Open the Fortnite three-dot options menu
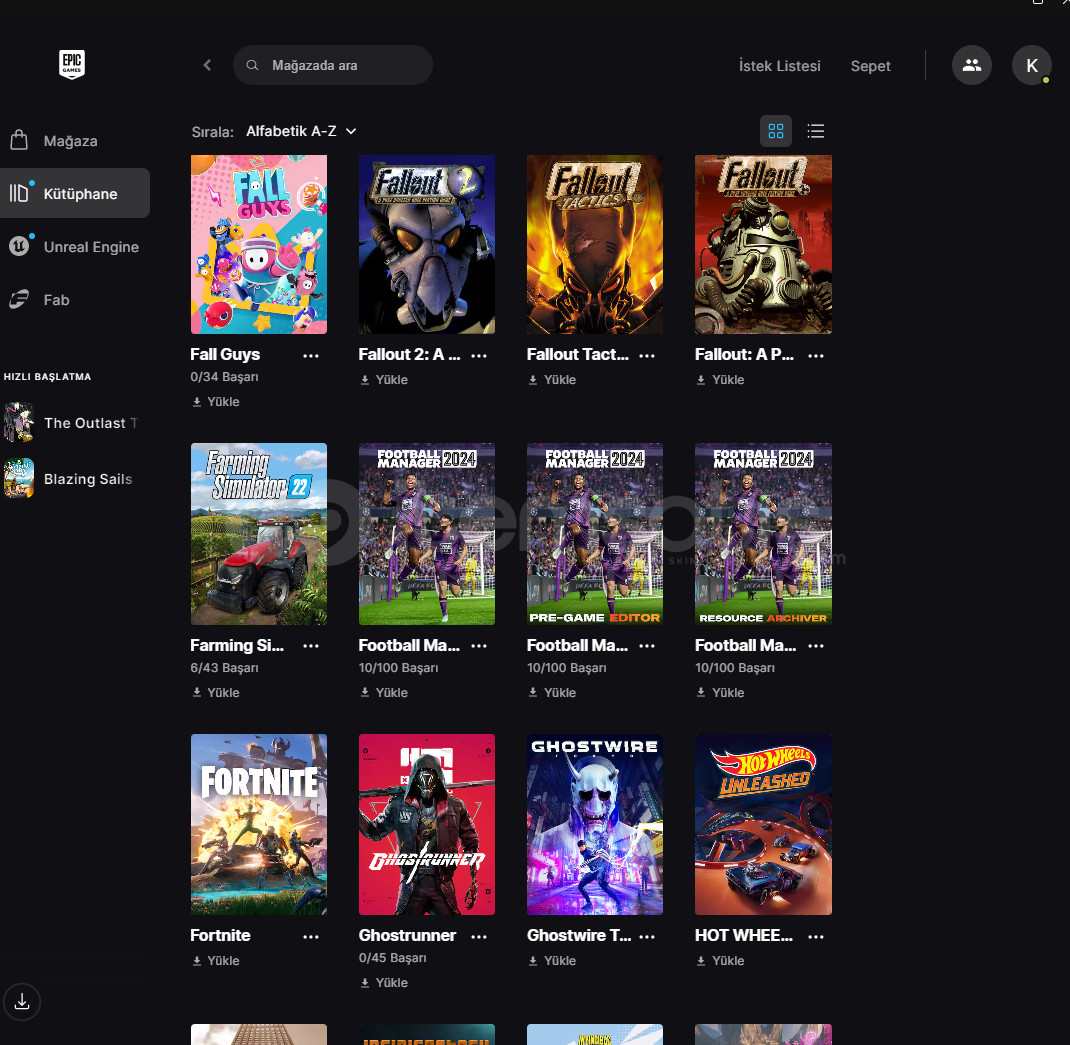 311,936
